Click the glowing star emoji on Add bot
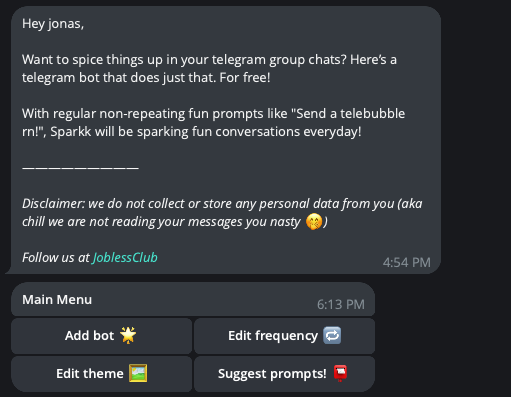 [x=128, y=335]
